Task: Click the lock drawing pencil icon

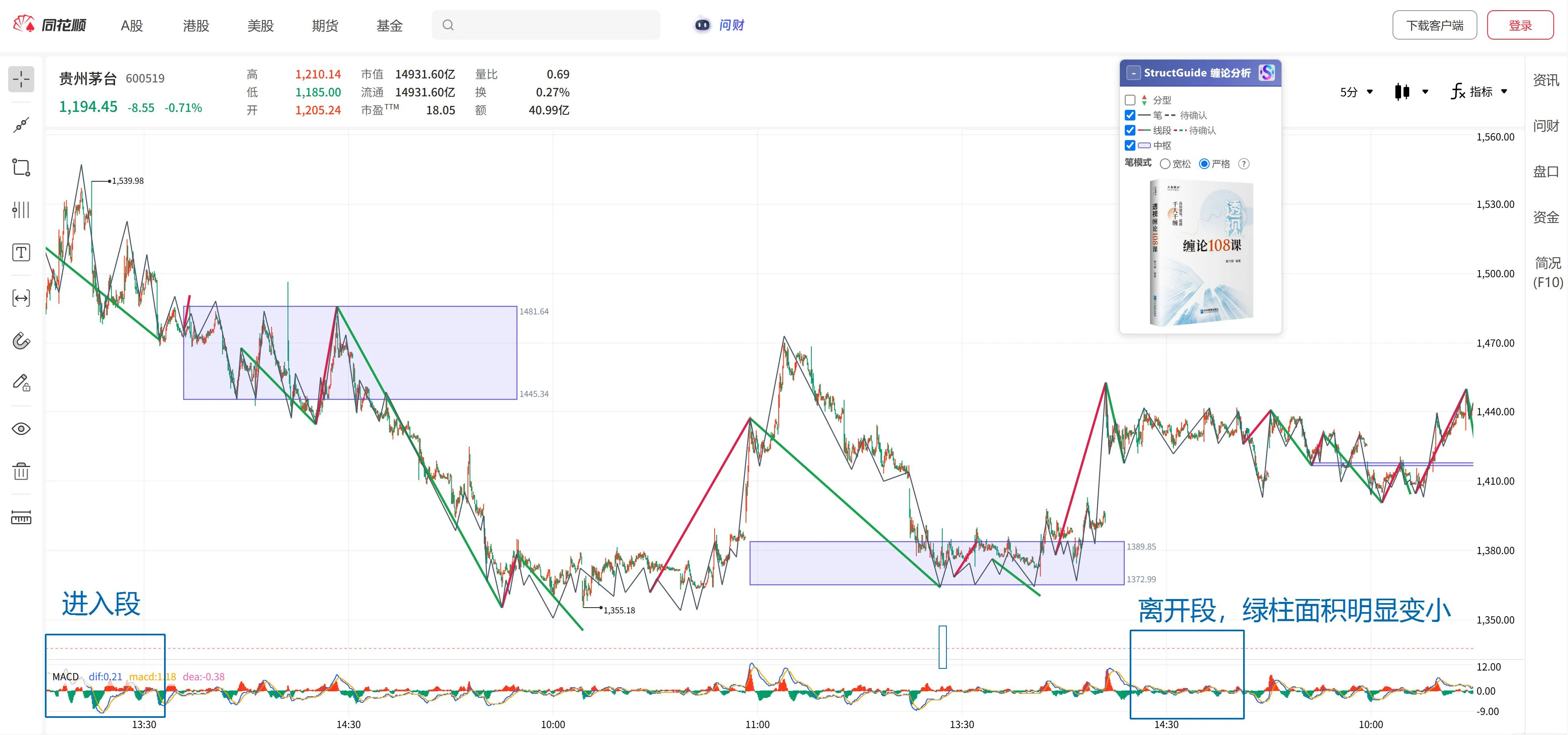Action: pyautogui.click(x=21, y=383)
